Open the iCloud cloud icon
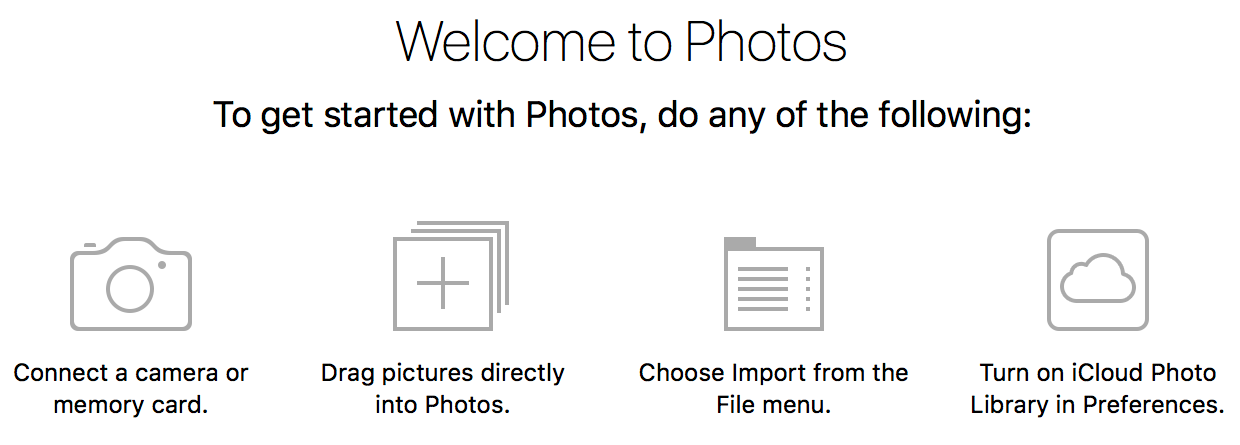Screen dimensions: 1240x445 (1097, 280)
